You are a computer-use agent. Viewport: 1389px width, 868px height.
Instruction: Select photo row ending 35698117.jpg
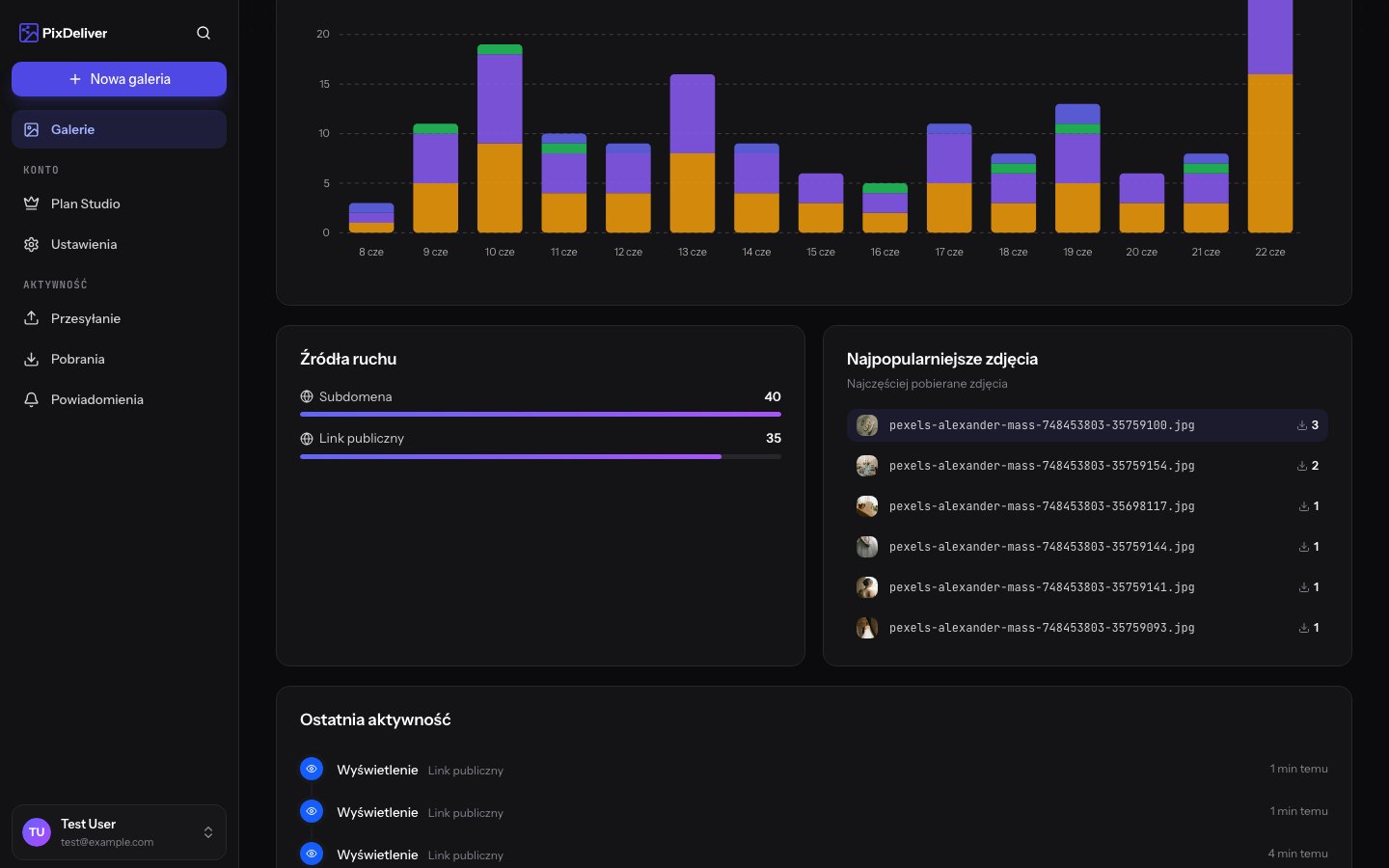click(1087, 506)
